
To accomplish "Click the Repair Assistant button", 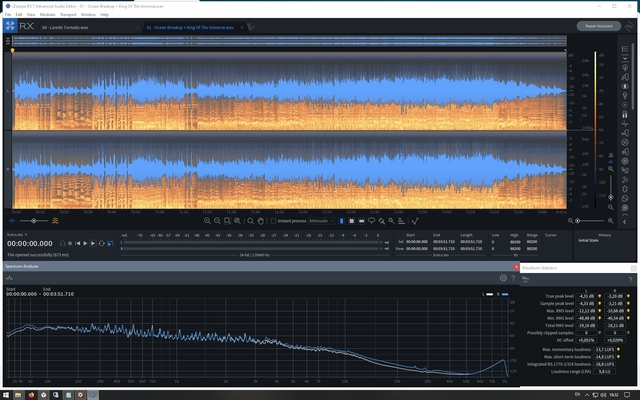I will (598, 26).
